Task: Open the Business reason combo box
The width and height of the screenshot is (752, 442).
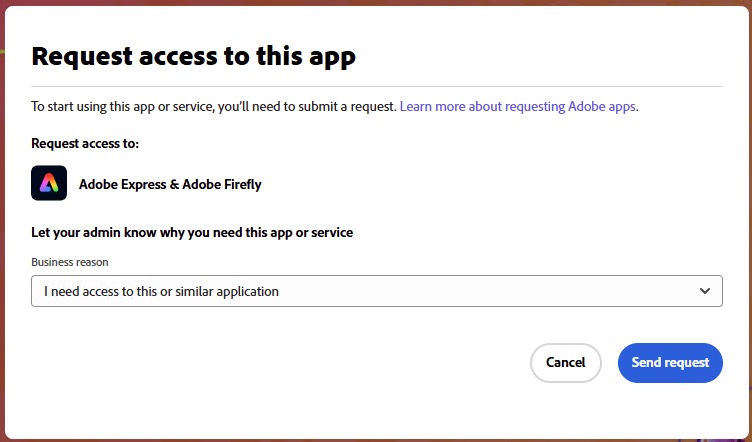Action: coord(376,291)
